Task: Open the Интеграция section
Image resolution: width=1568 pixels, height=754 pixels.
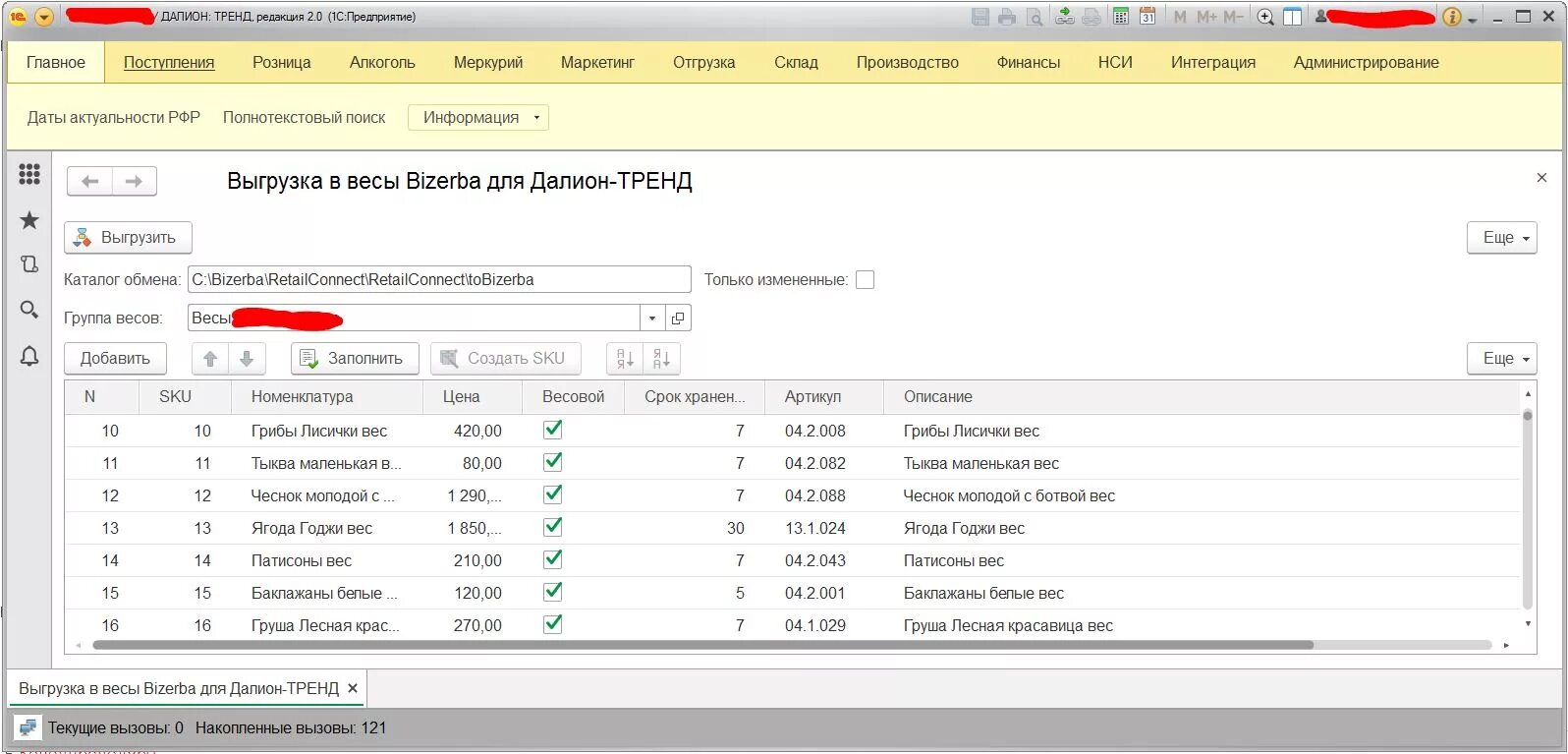Action: 1213,62
